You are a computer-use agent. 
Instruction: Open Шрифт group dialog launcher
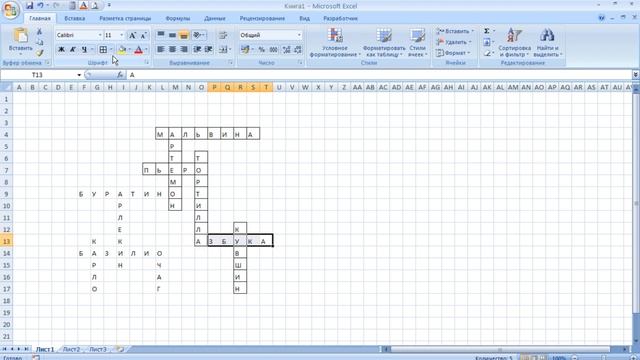147,62
